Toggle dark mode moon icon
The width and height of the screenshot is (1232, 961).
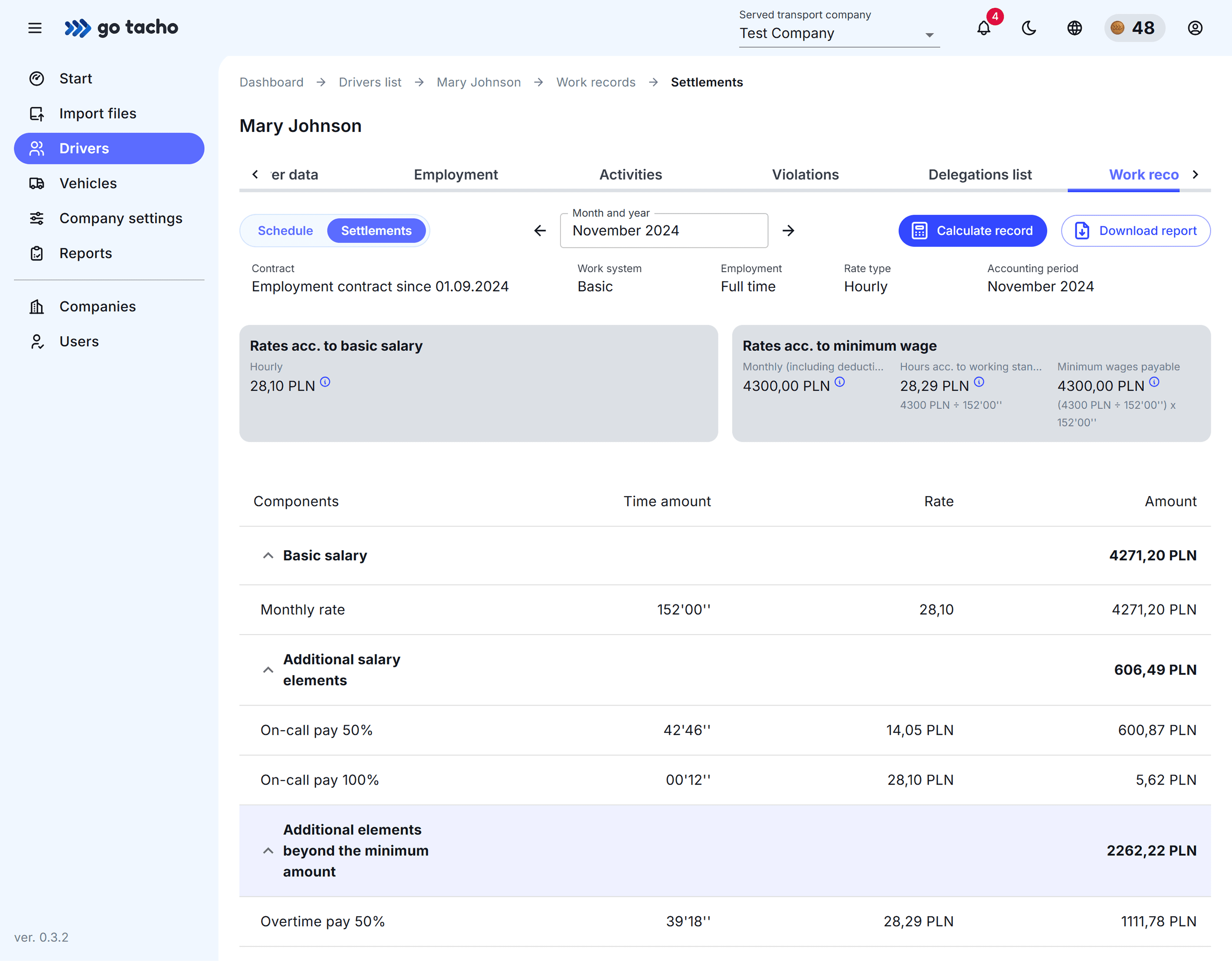pyautogui.click(x=1029, y=28)
